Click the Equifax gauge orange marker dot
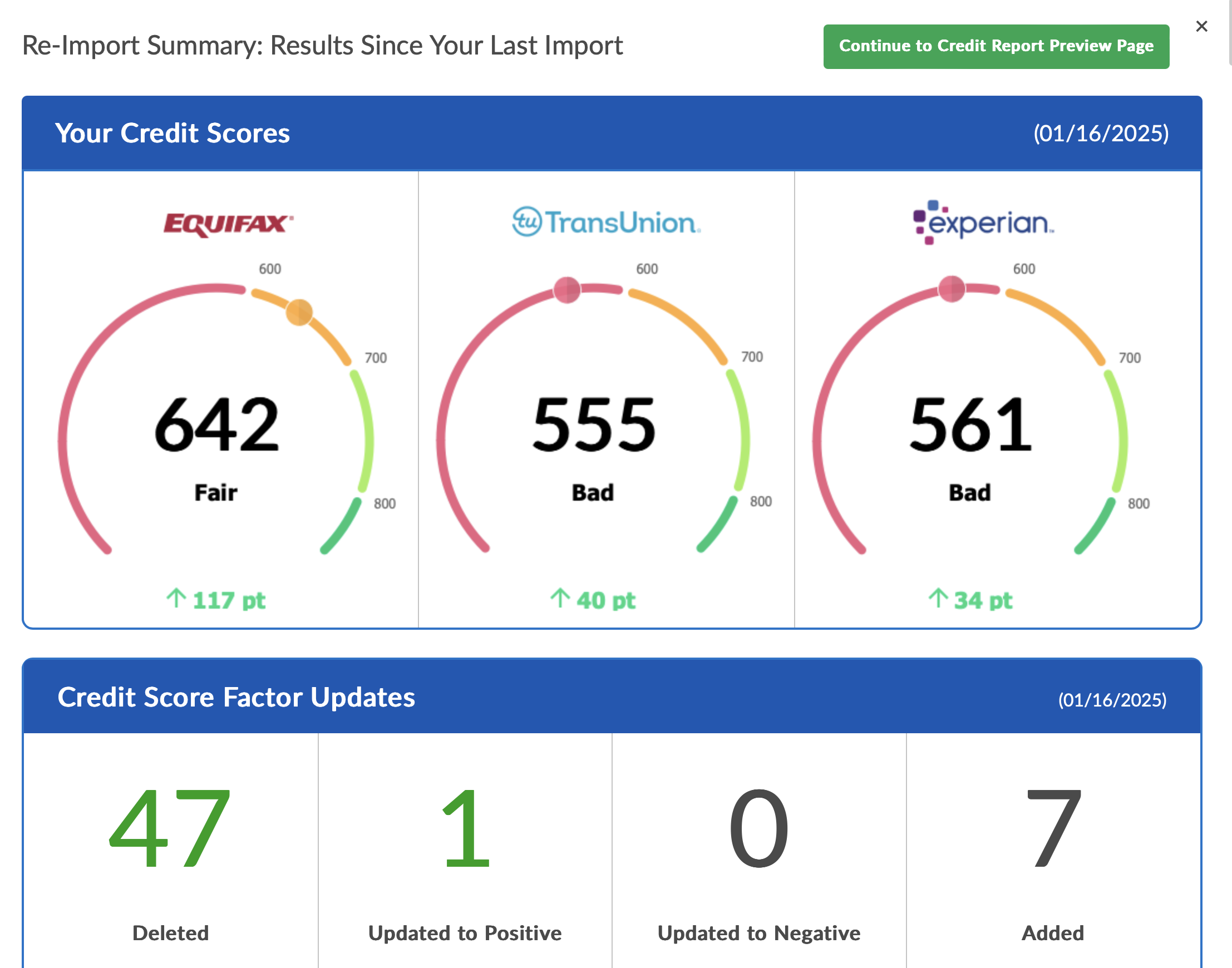 pos(299,312)
